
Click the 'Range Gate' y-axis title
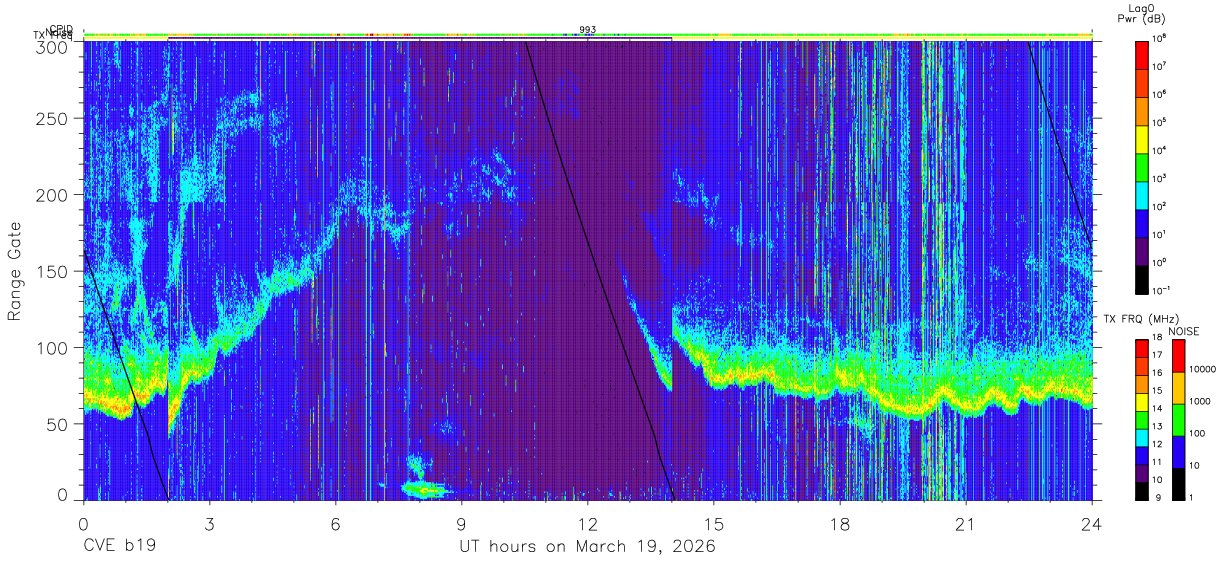16,271
